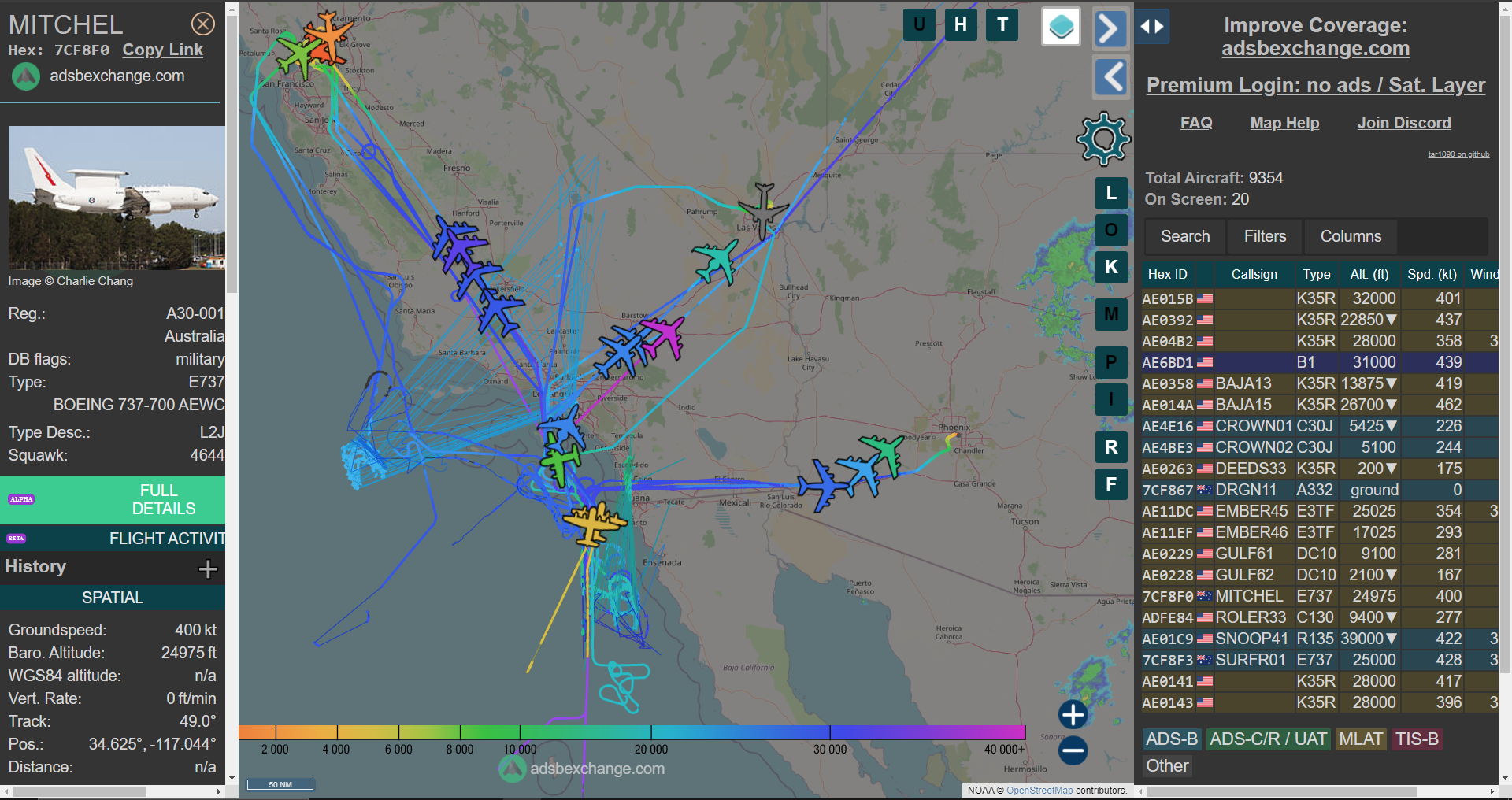Click the MLAT legend label
Viewport: 1512px width, 800px height.
[1361, 739]
